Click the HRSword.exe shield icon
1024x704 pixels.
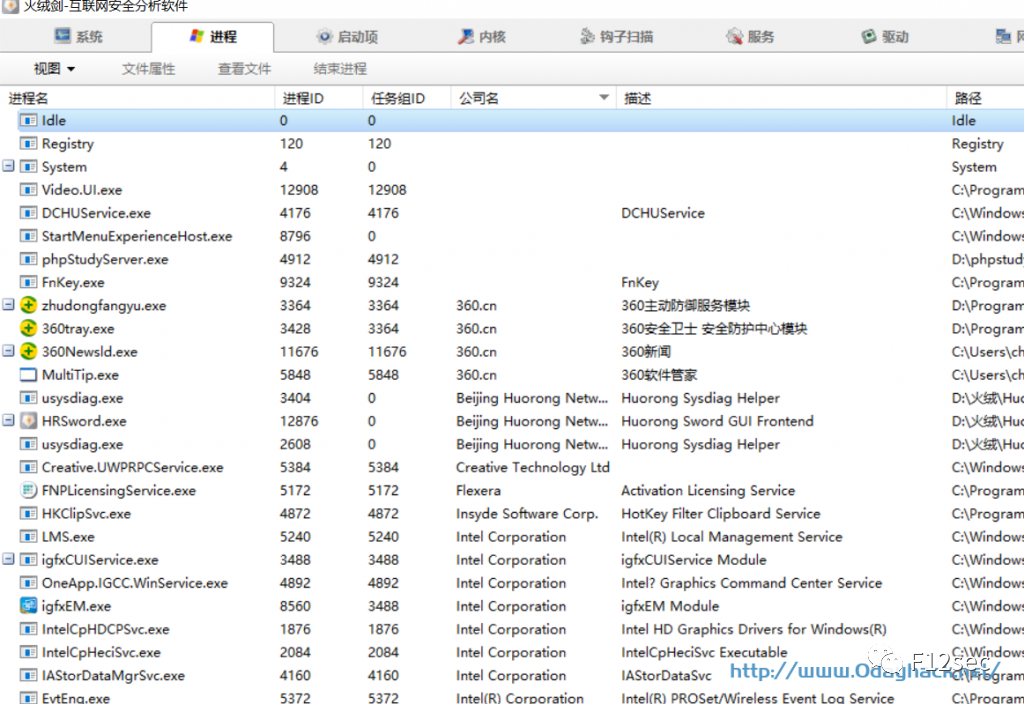[28, 421]
